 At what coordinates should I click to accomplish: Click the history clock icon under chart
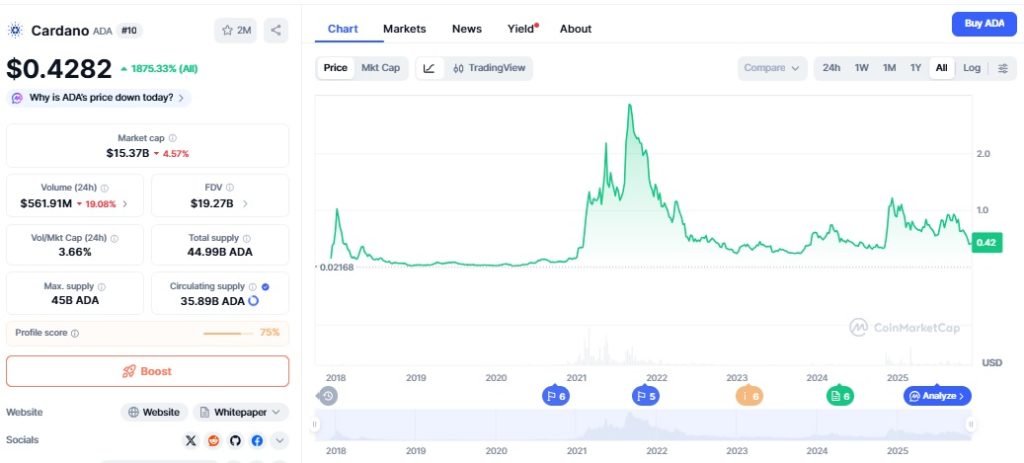(328, 396)
